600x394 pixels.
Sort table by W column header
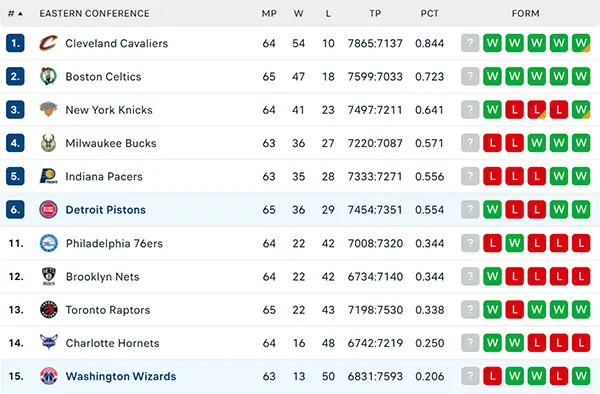(x=298, y=14)
